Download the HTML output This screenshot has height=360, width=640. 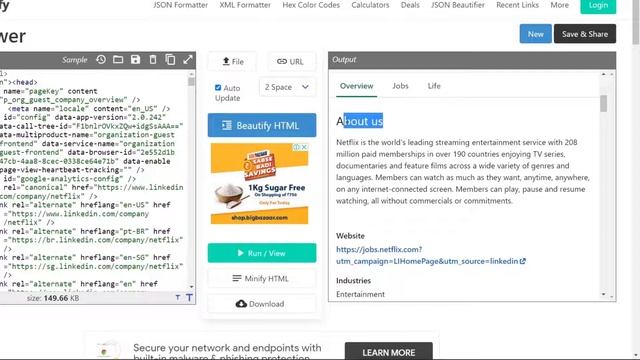[x=262, y=304]
